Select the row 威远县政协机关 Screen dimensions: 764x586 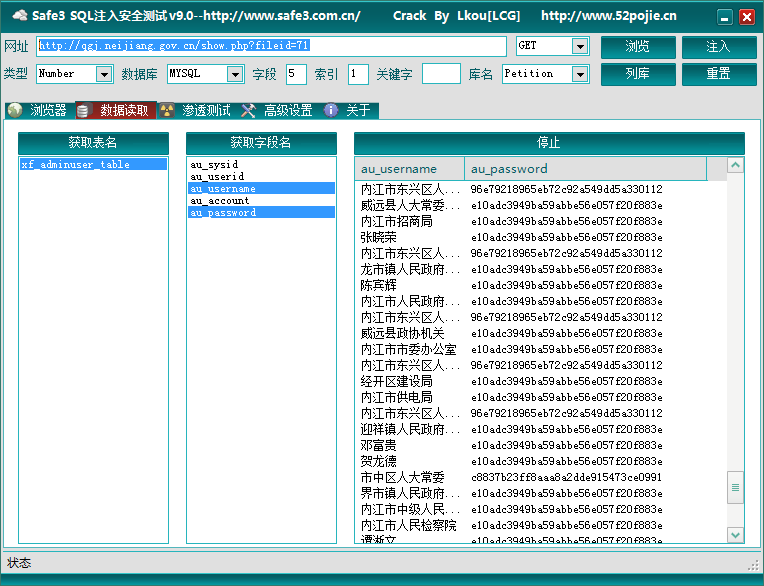click(540, 333)
